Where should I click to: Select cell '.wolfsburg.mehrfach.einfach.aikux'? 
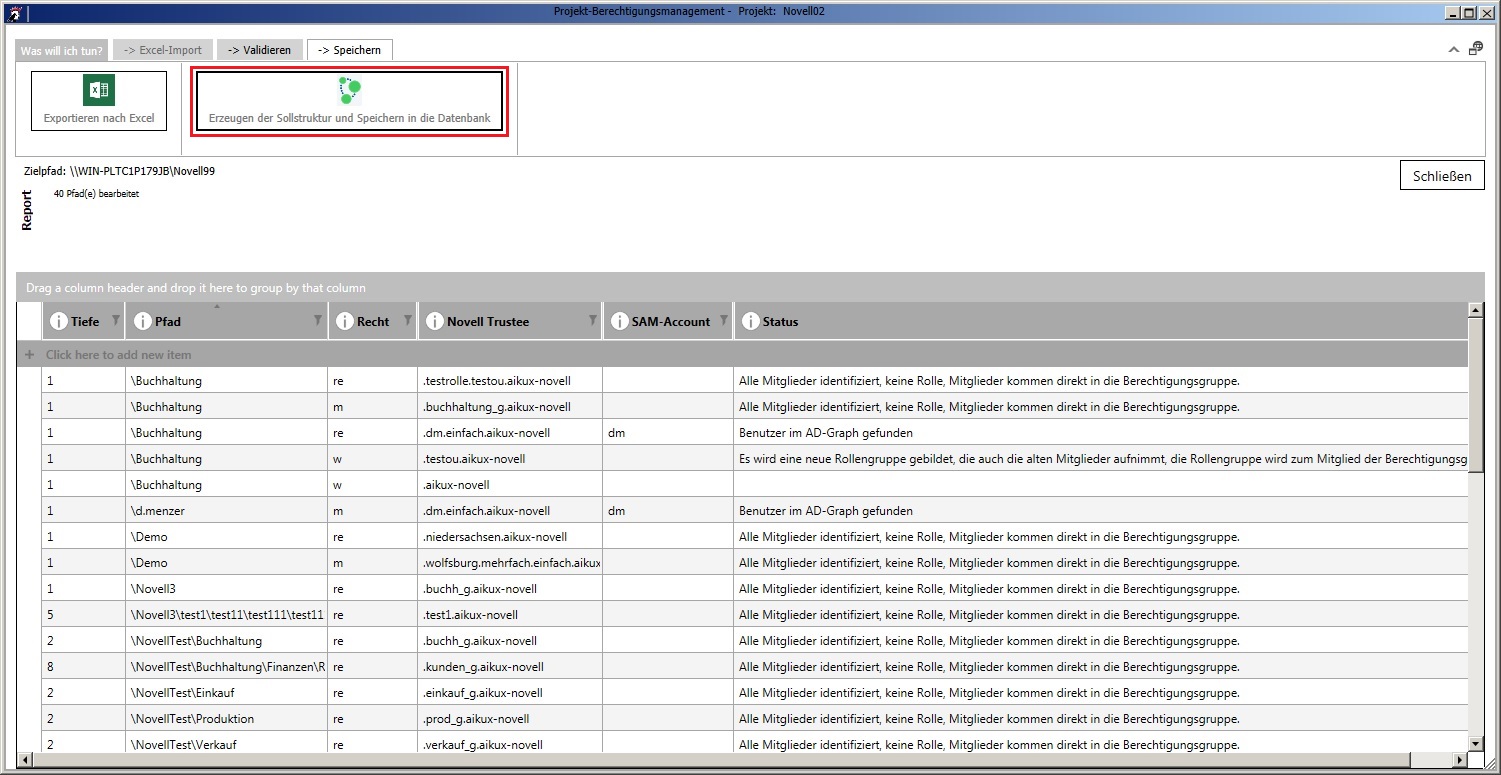510,563
